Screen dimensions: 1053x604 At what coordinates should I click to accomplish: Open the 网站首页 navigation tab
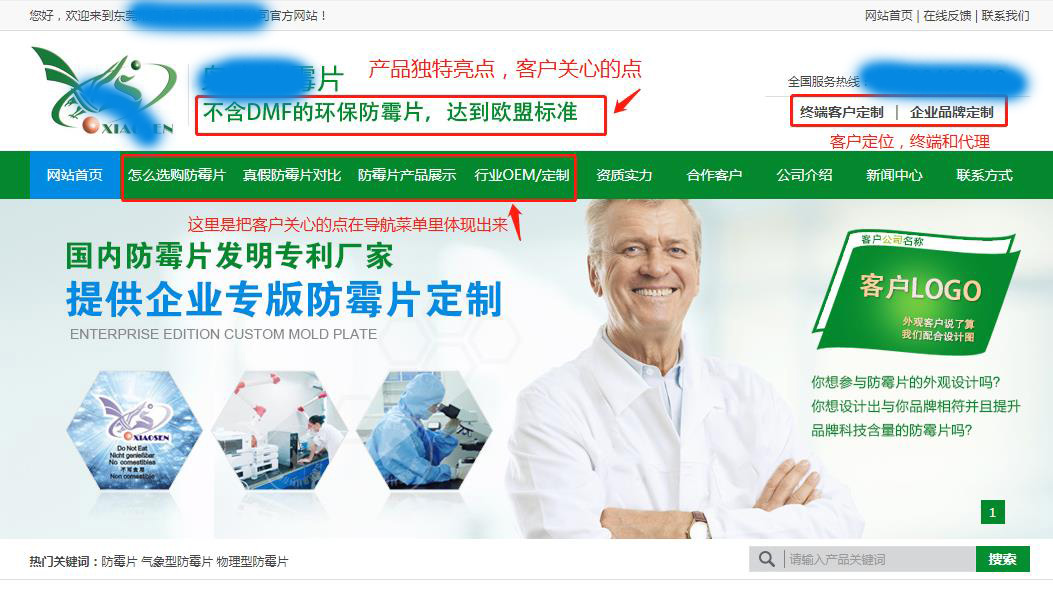[x=75, y=175]
